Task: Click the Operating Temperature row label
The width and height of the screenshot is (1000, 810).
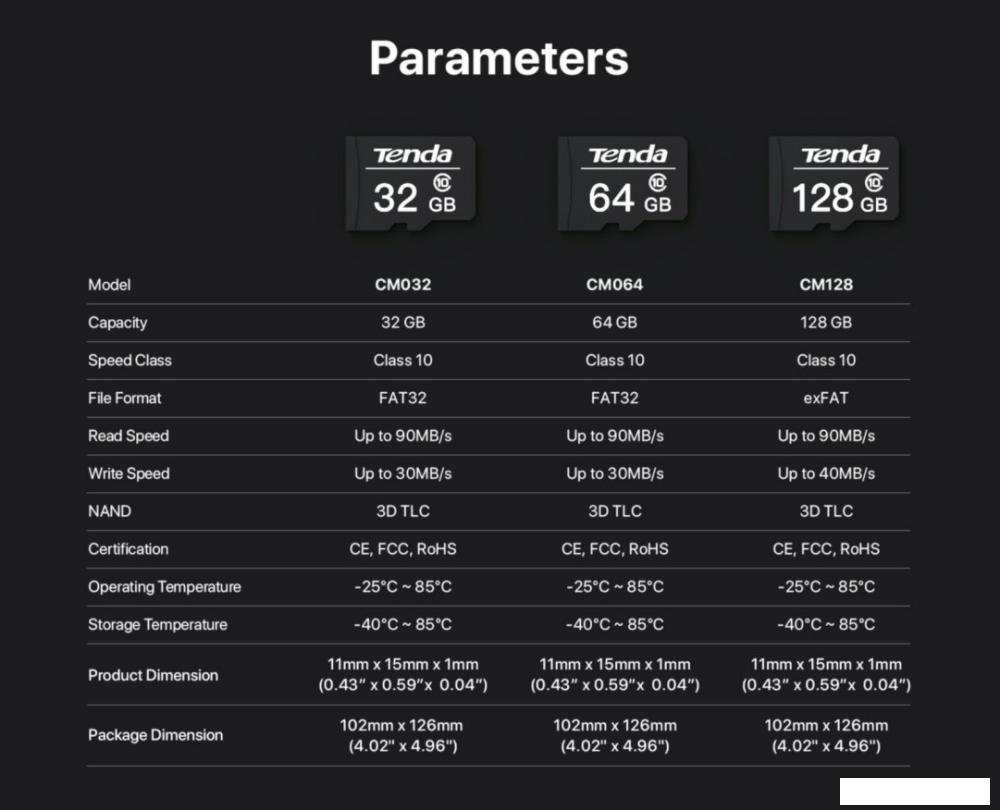Action: (164, 587)
